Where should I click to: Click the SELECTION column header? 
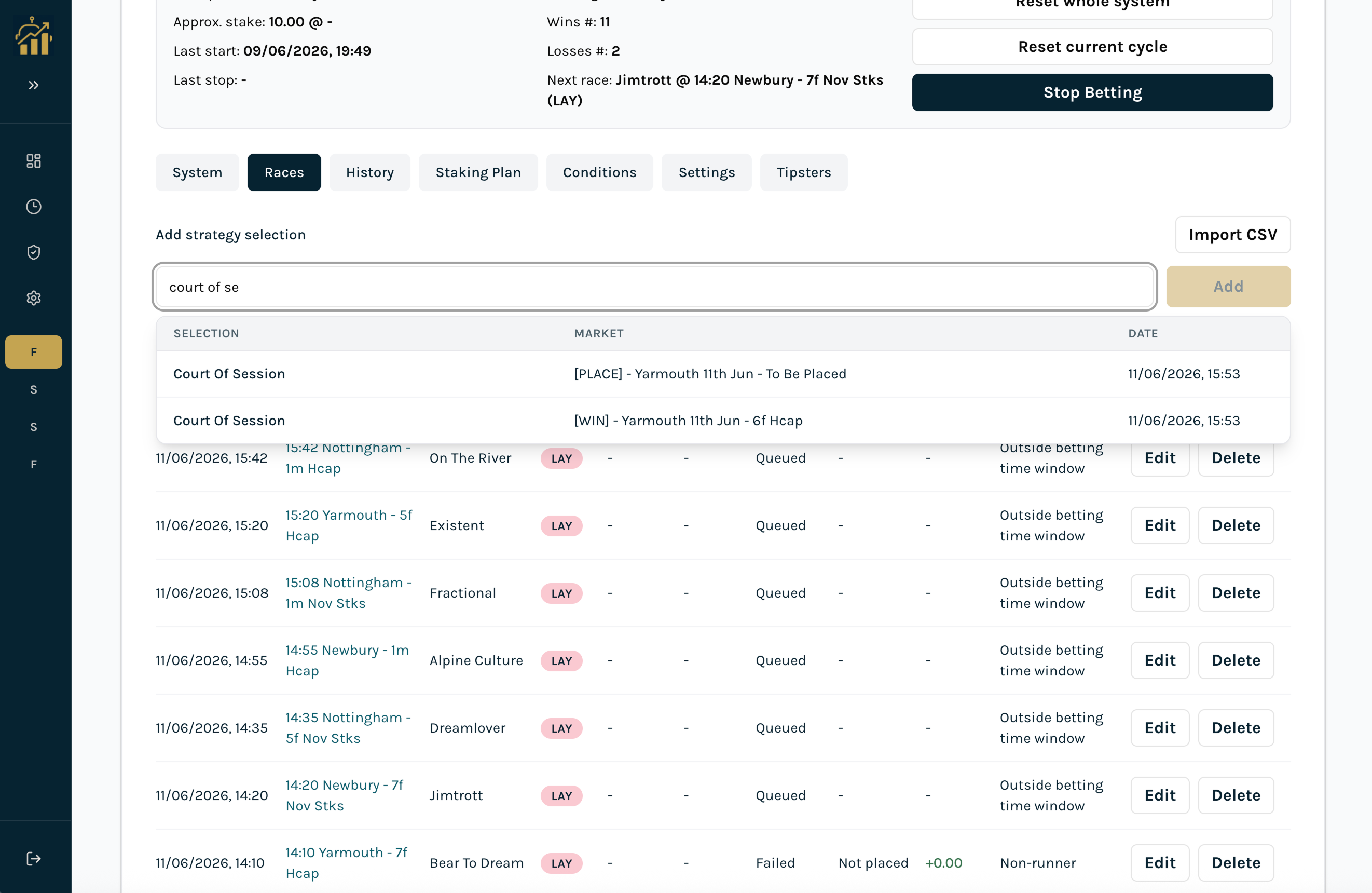pyautogui.click(x=207, y=333)
